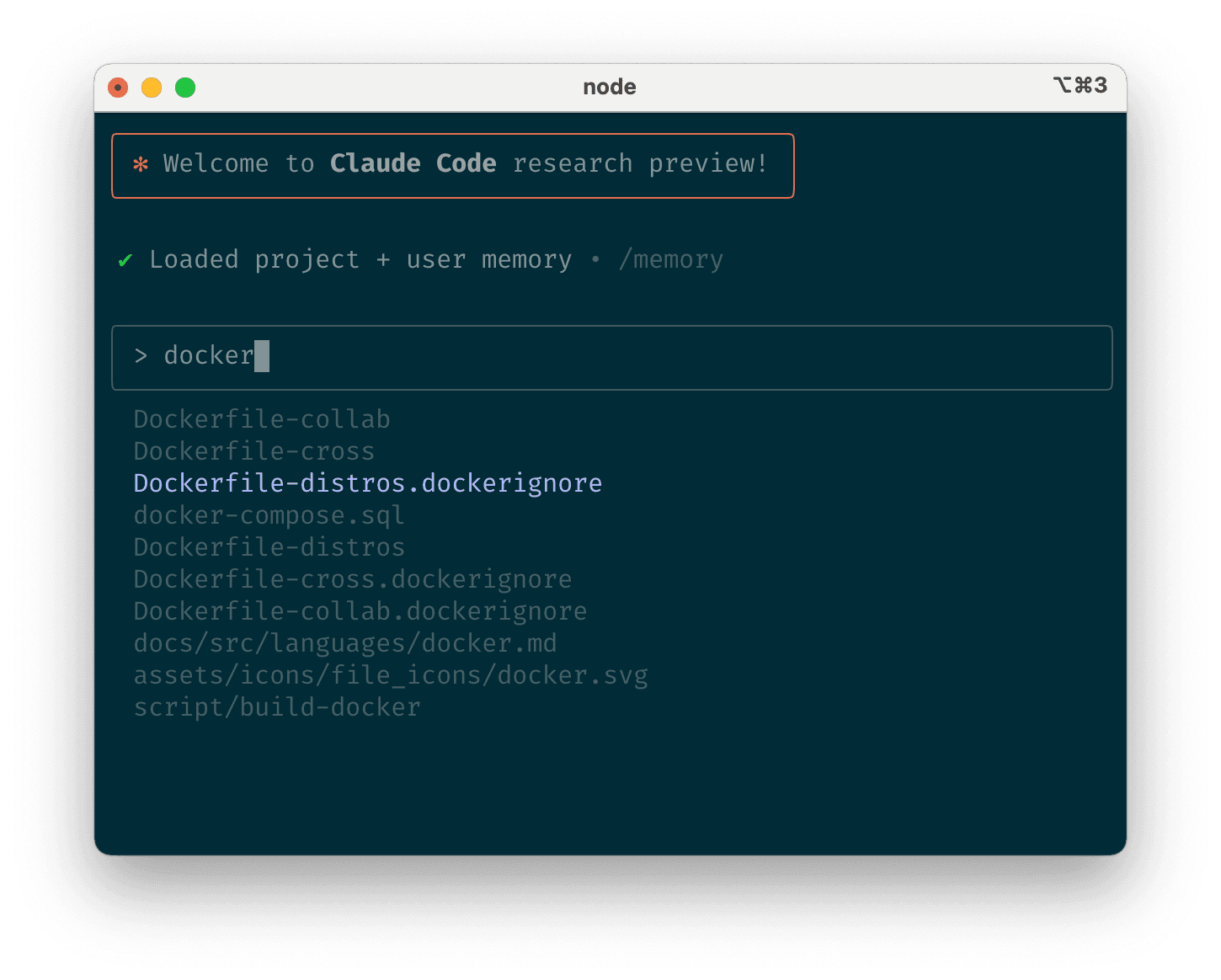The width and height of the screenshot is (1221, 980).
Task: Maximize the terminal with green button
Action: 185,88
